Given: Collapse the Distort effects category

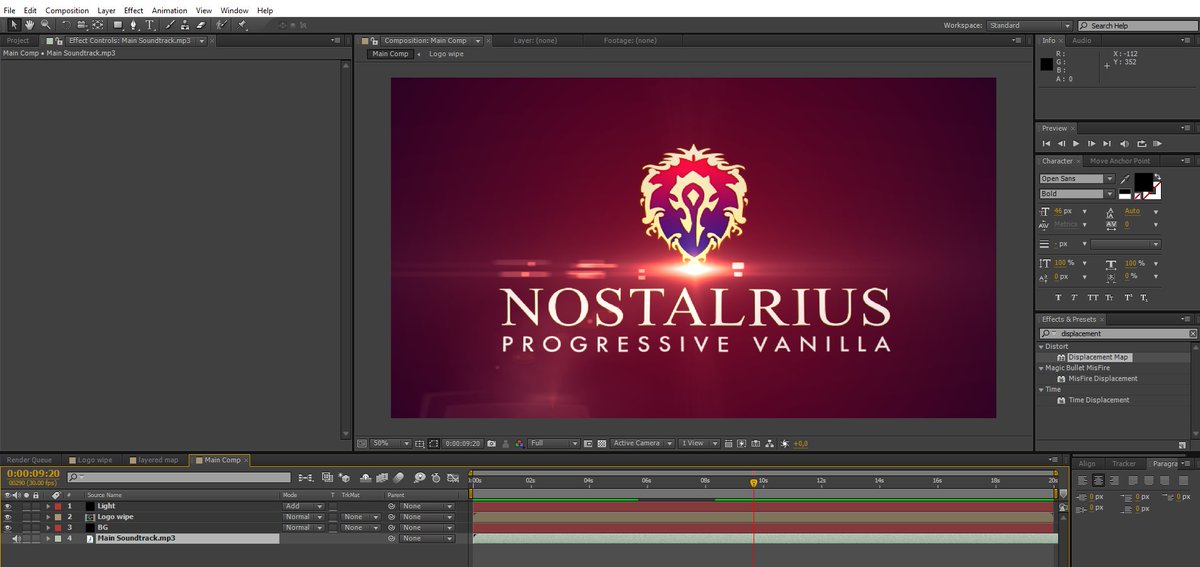Looking at the screenshot, I should tap(1042, 347).
